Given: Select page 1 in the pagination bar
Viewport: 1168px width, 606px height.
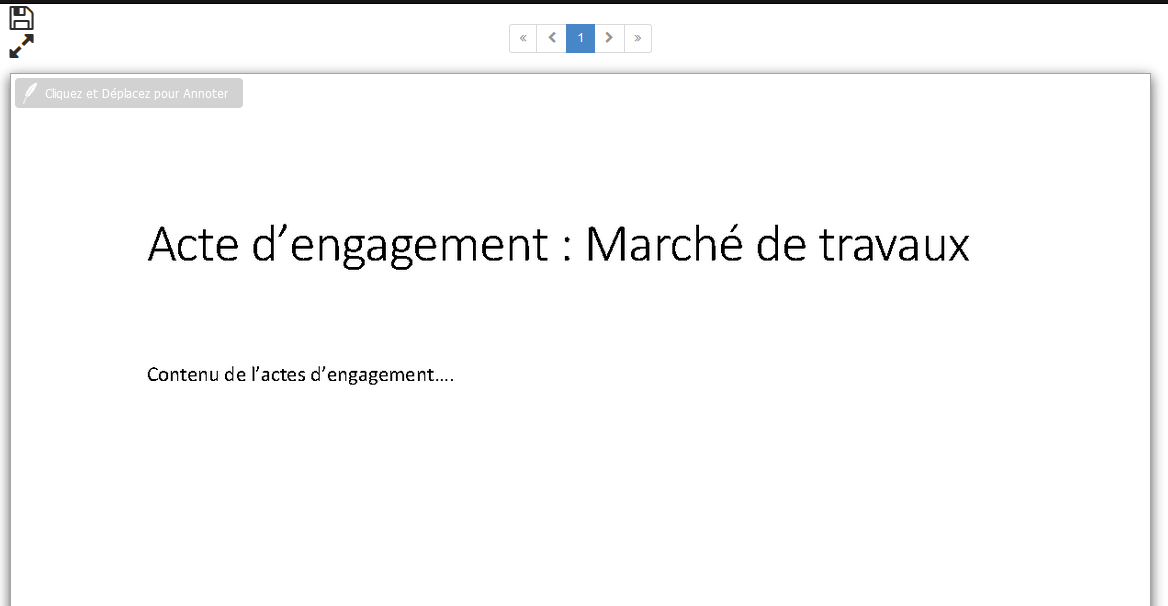Looking at the screenshot, I should tap(580, 39).
